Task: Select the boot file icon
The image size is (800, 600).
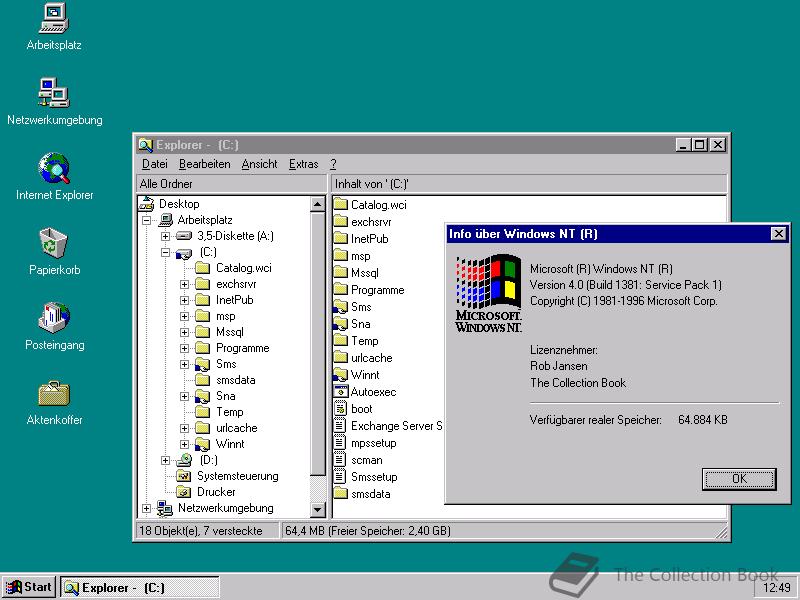Action: 340,409
